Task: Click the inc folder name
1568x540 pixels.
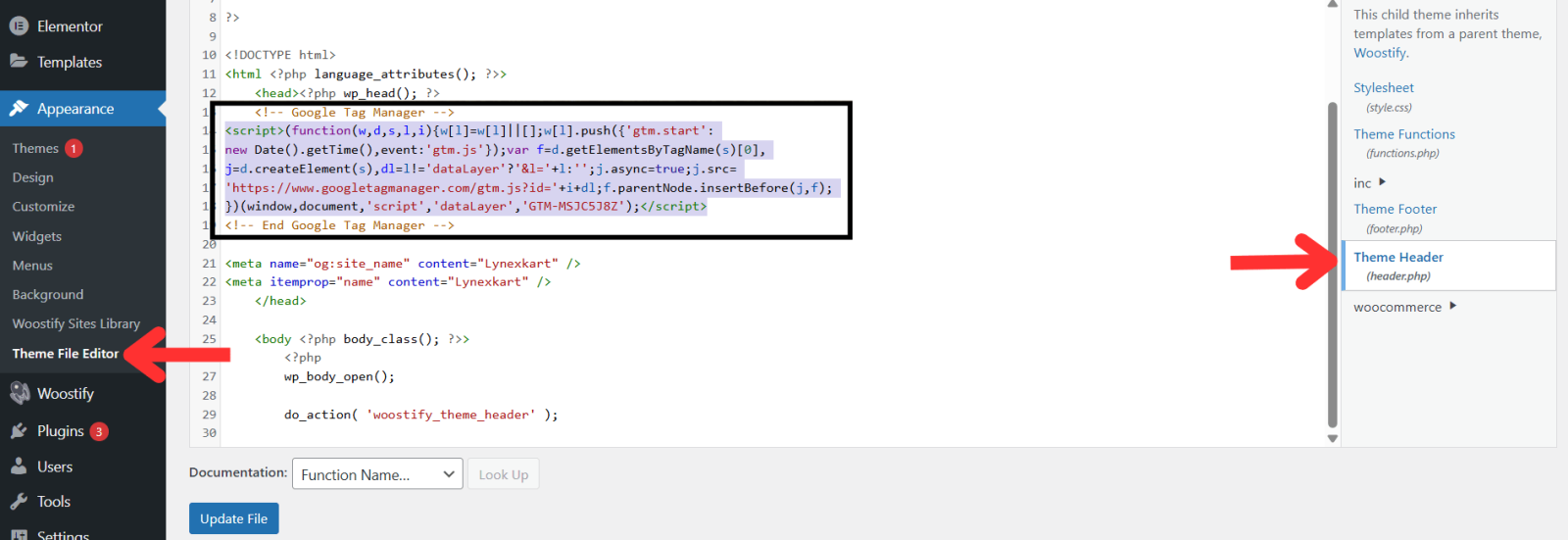Action: (x=1362, y=183)
